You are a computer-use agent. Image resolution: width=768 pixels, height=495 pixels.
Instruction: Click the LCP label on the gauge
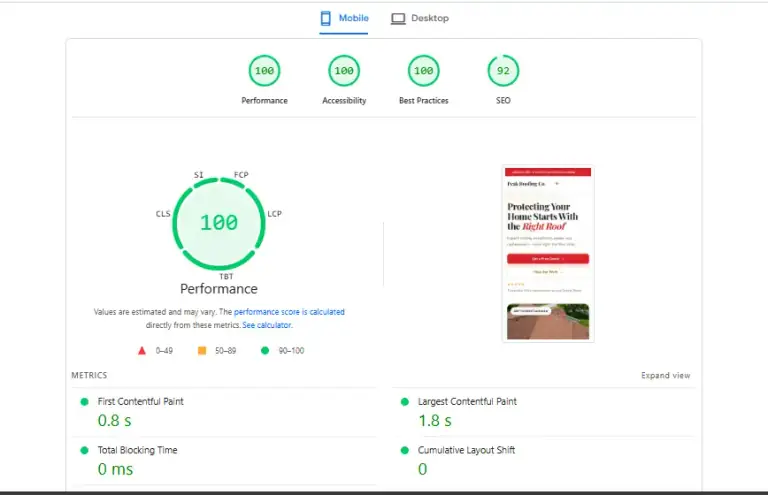click(x=274, y=214)
